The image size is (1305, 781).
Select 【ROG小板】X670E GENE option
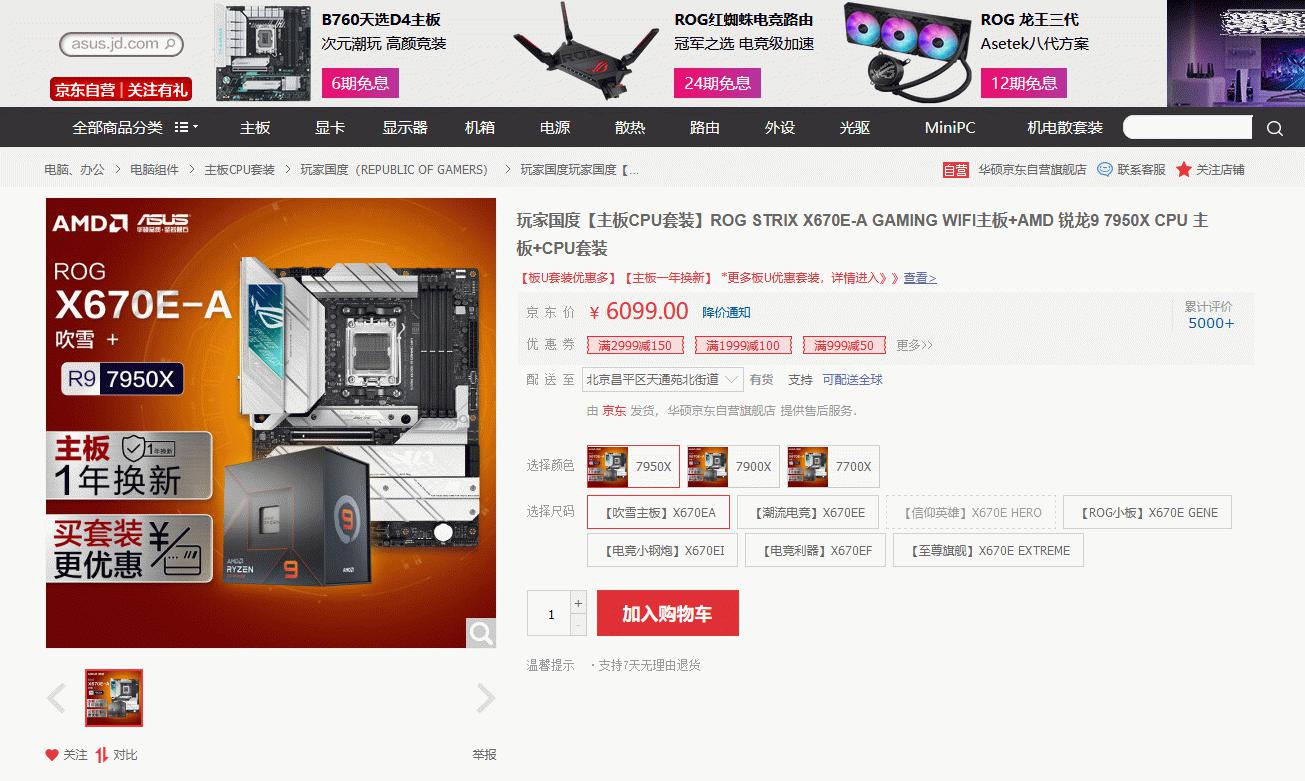click(x=1147, y=512)
